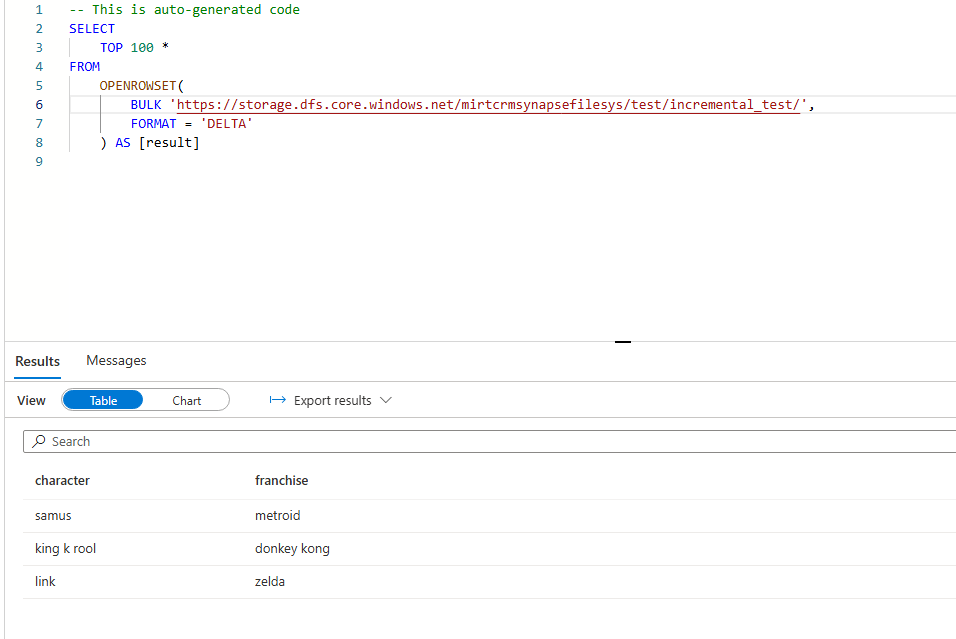The width and height of the screenshot is (956, 639).
Task: Click the auto-generated code comment line
Action: click(x=184, y=10)
